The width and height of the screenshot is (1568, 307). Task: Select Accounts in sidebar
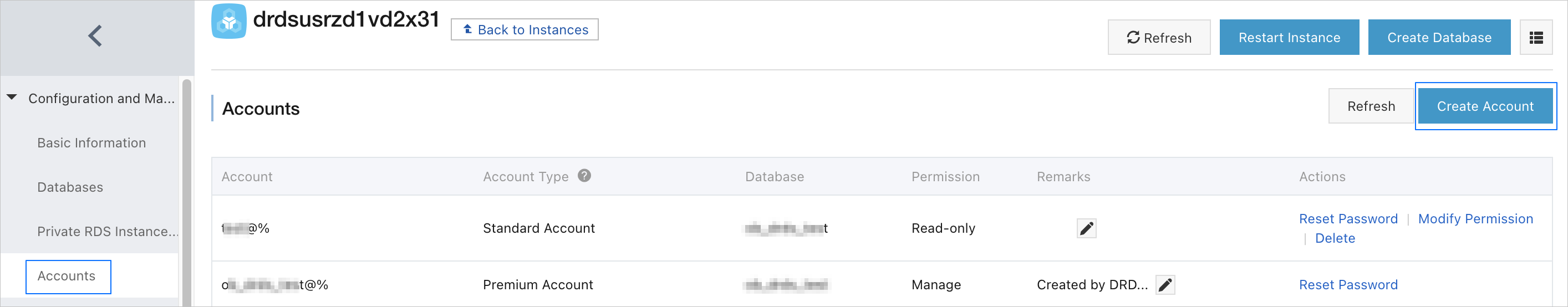67,276
